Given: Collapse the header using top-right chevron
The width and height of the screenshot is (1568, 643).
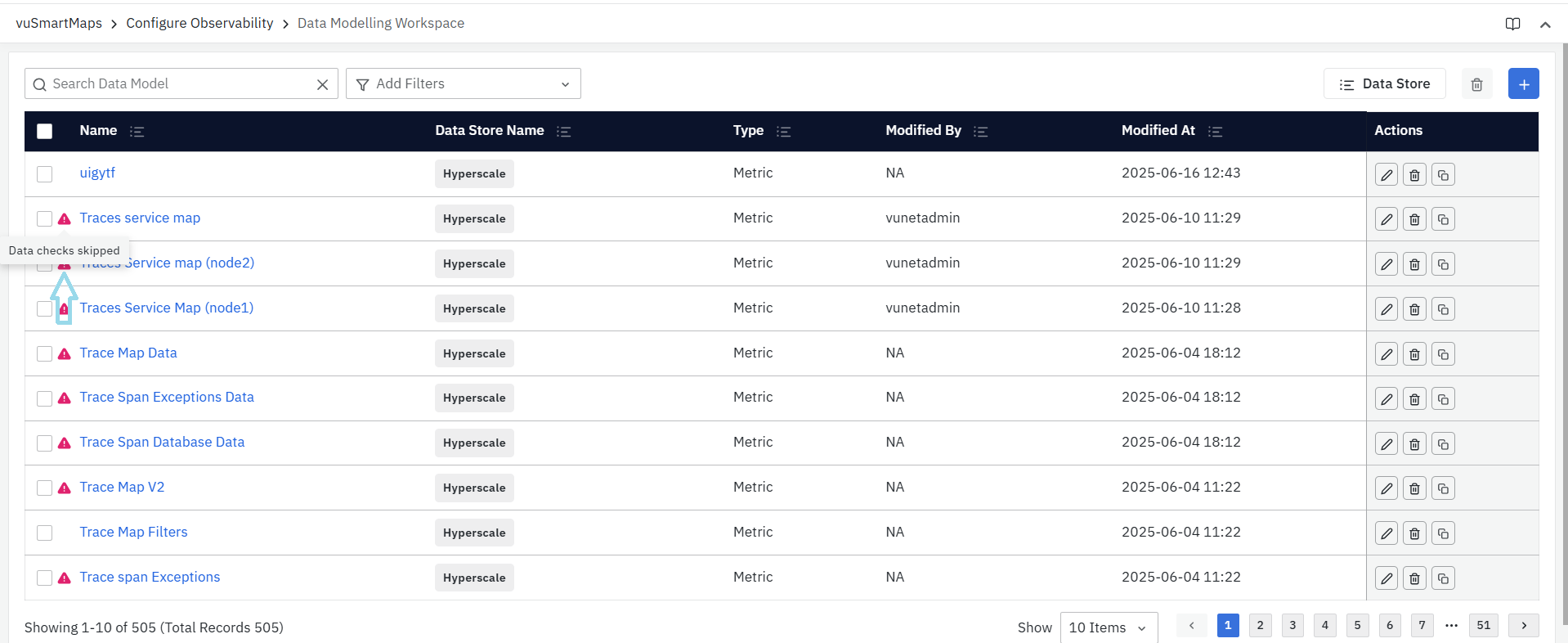Looking at the screenshot, I should pos(1544,25).
